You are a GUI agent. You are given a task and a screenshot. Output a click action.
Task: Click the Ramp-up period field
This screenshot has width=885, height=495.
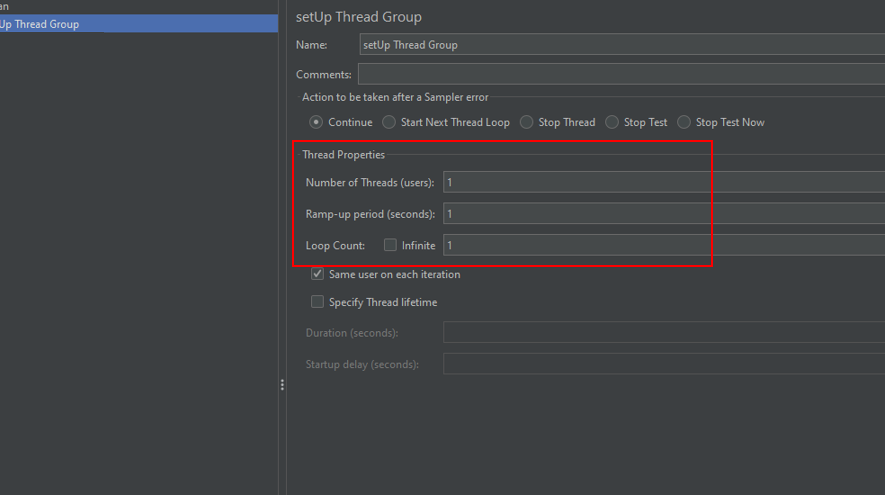(x=664, y=214)
